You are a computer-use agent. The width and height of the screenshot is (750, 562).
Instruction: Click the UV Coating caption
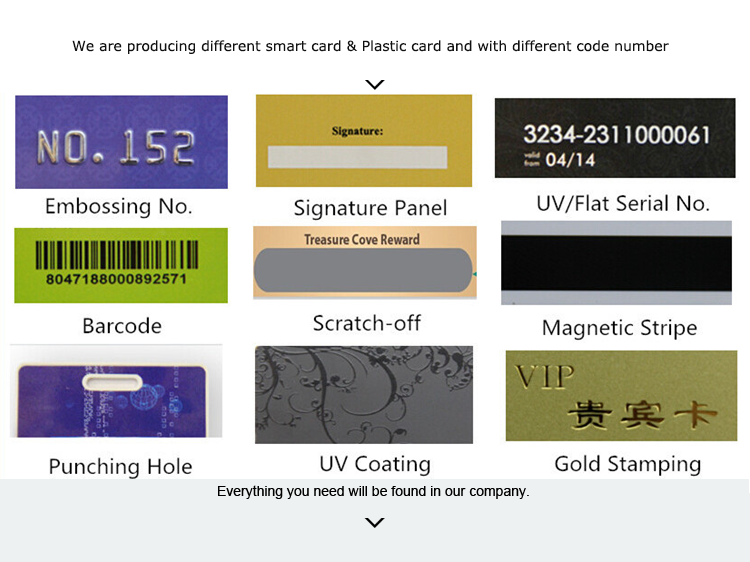tap(375, 464)
